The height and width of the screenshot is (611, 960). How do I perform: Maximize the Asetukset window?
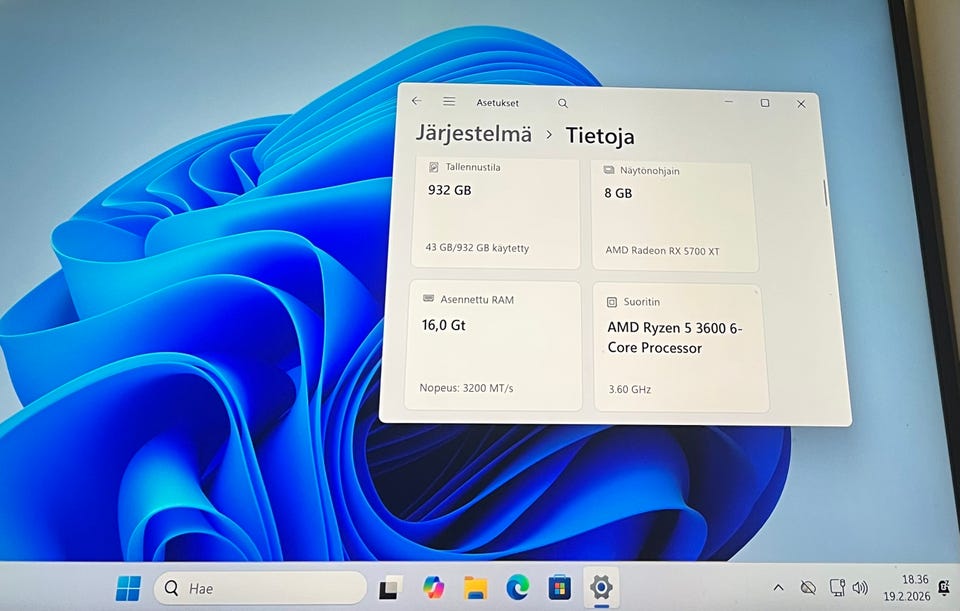(765, 103)
